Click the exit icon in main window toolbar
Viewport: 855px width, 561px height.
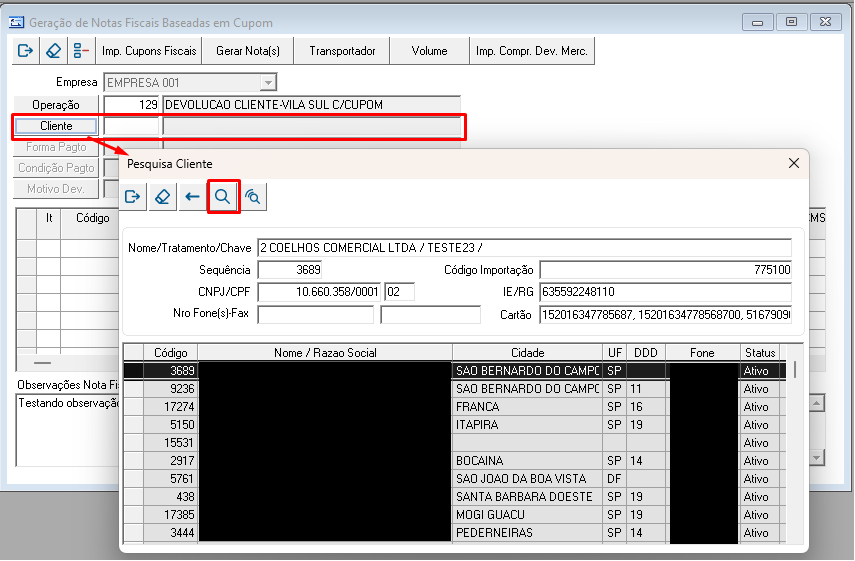[25, 51]
